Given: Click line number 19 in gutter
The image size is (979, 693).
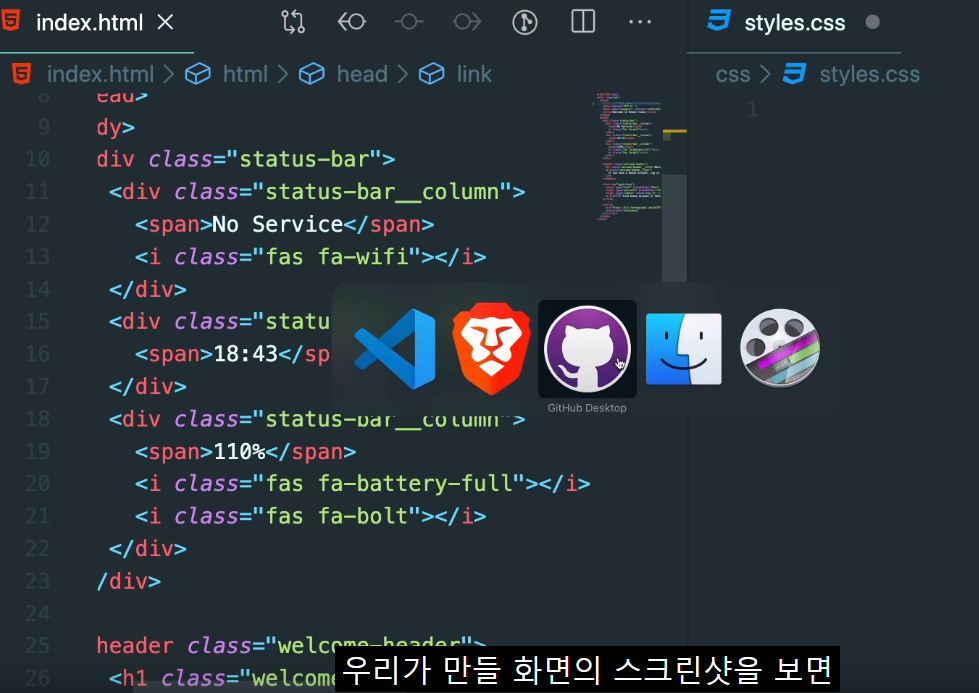Looking at the screenshot, I should pyautogui.click(x=37, y=451).
